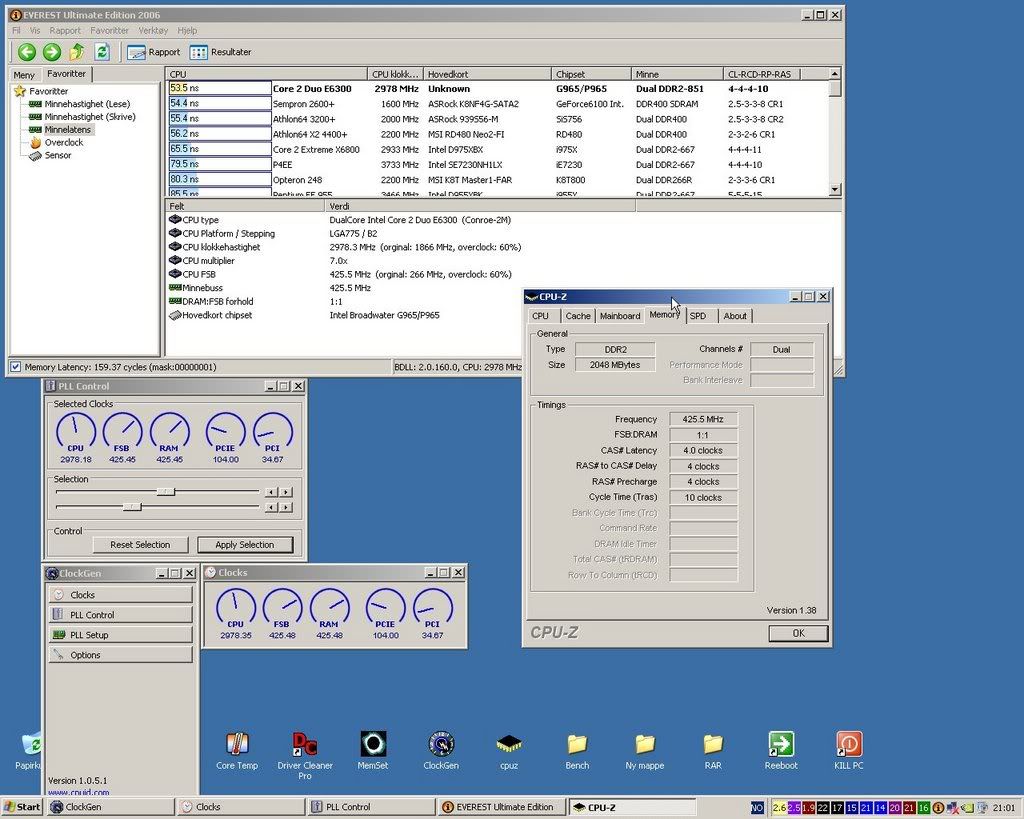
Task: Open the RAR folder on desktop
Action: click(x=713, y=750)
